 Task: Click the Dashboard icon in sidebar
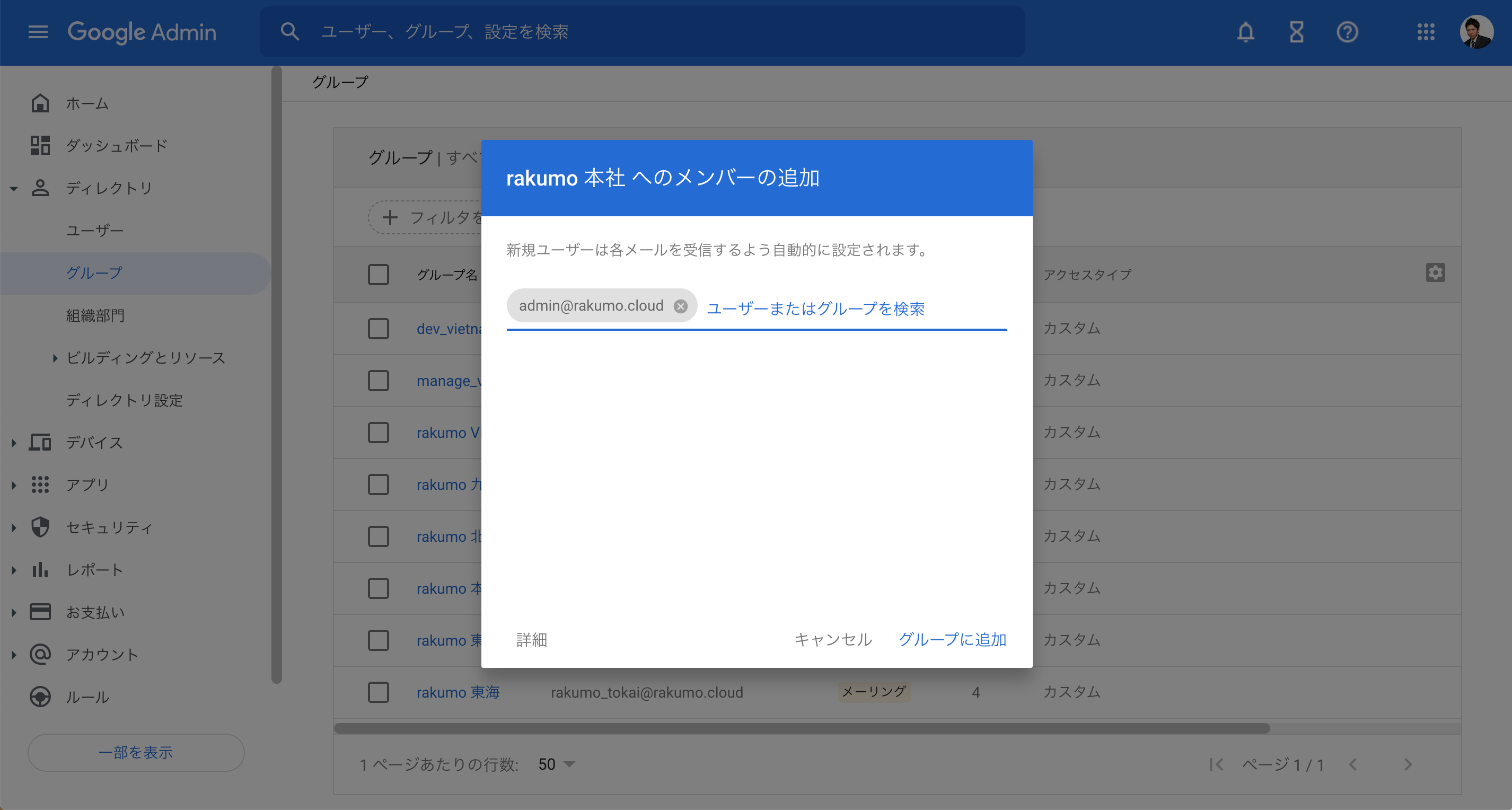pyautogui.click(x=40, y=146)
